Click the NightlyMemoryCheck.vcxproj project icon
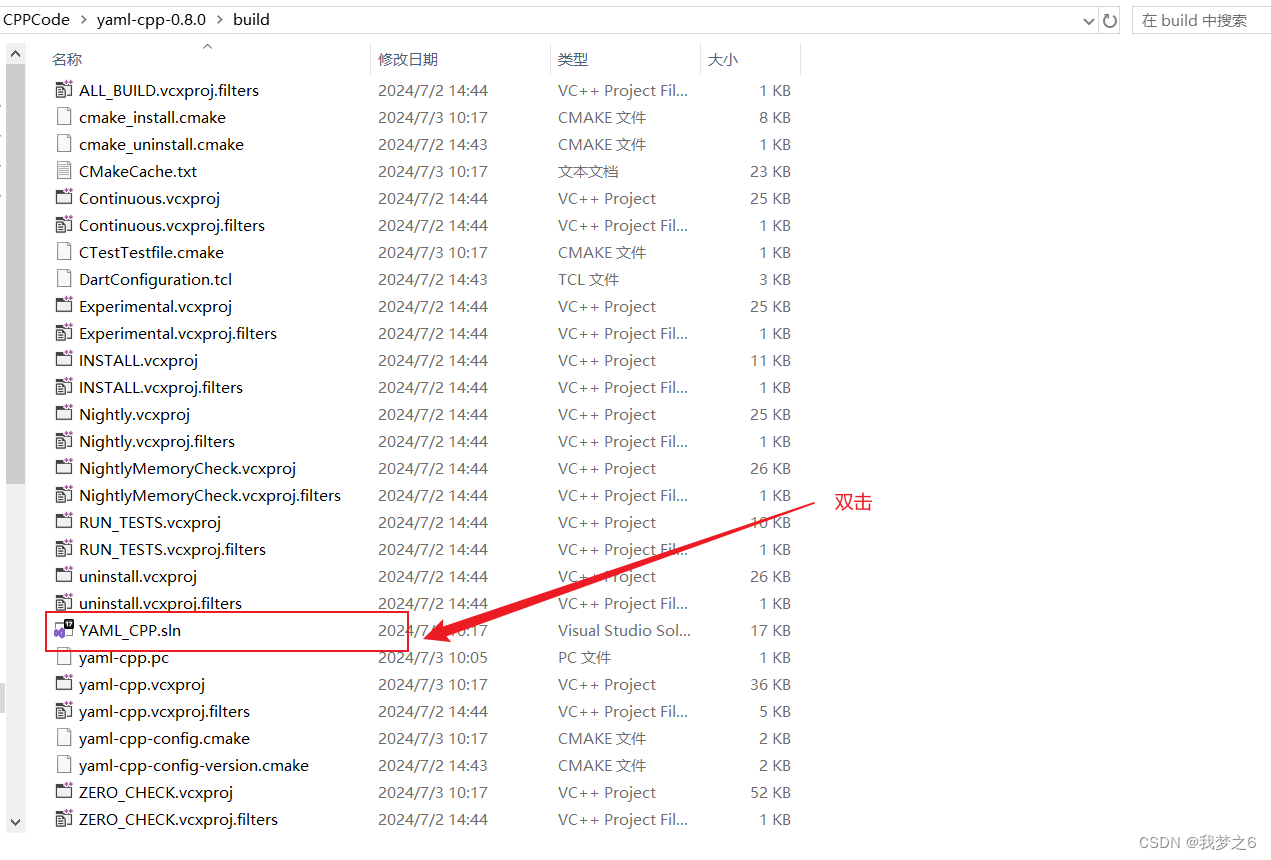The image size is (1271, 860). 63,468
